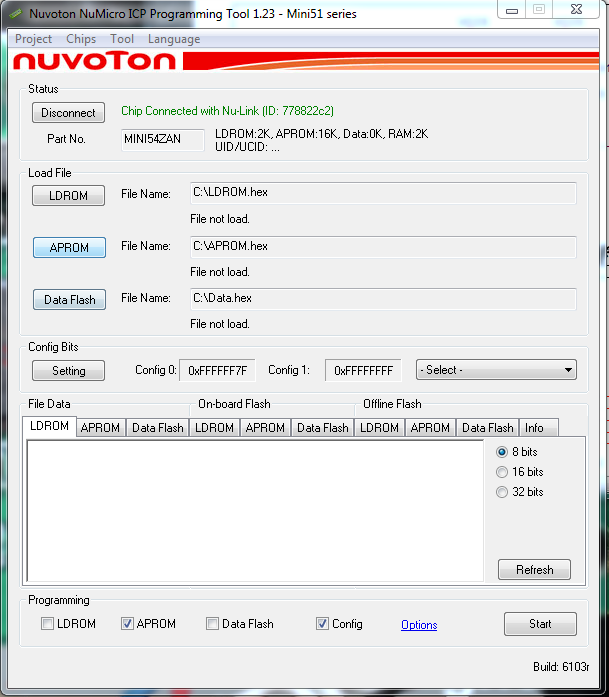Click the Config 0 value field
This screenshot has width=609, height=697.
(217, 370)
